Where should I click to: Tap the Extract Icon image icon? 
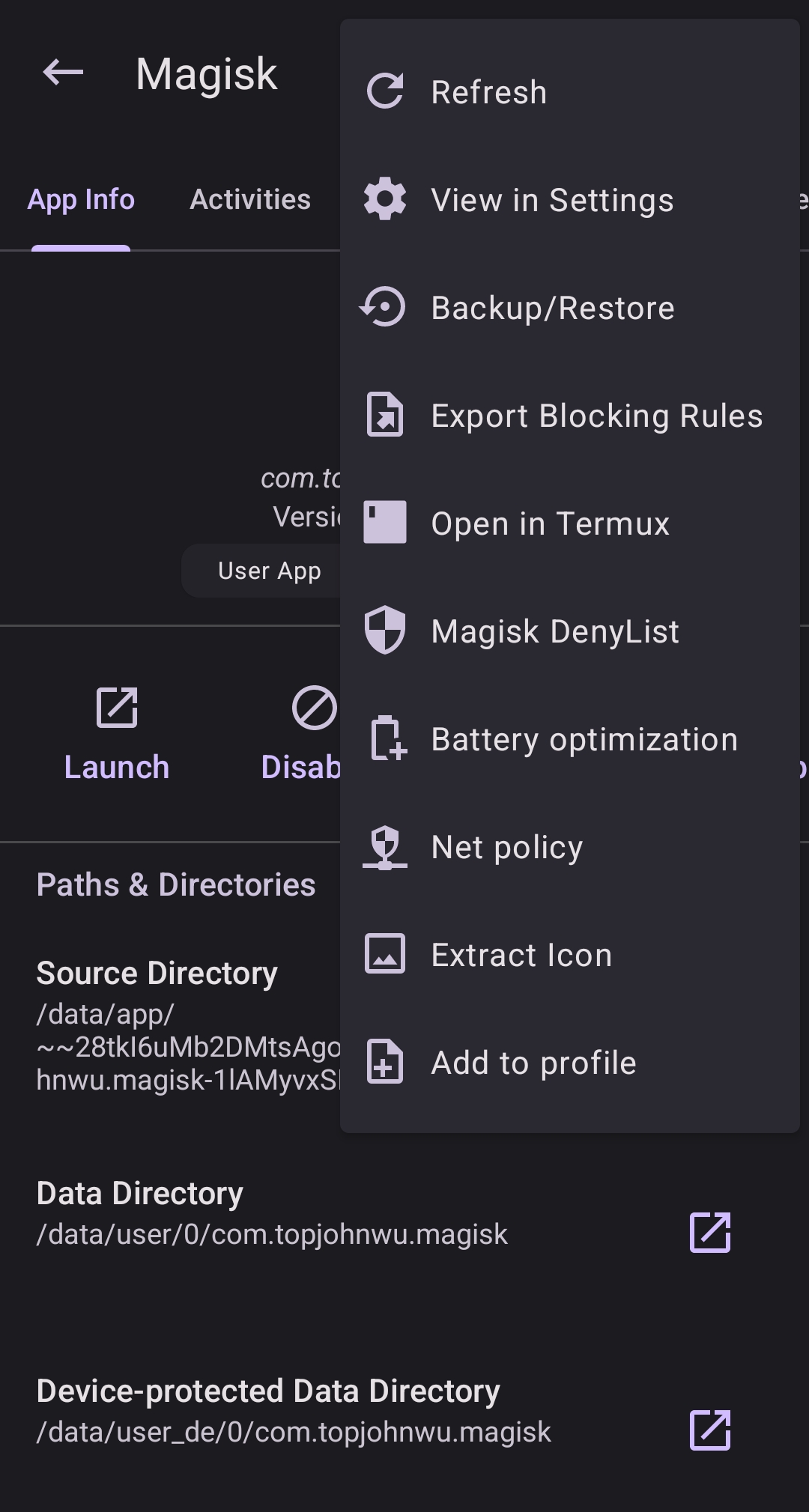(384, 953)
